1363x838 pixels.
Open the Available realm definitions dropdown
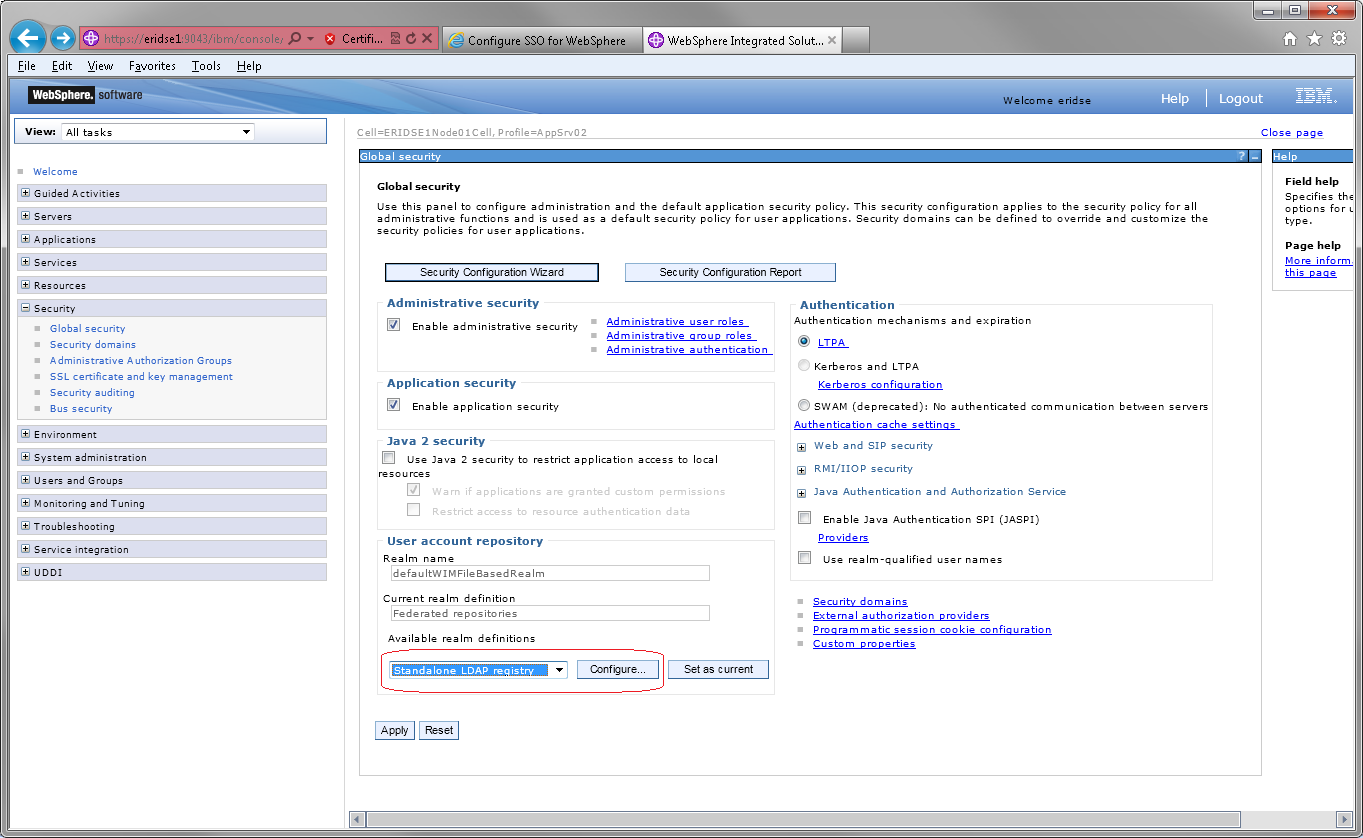pos(559,670)
